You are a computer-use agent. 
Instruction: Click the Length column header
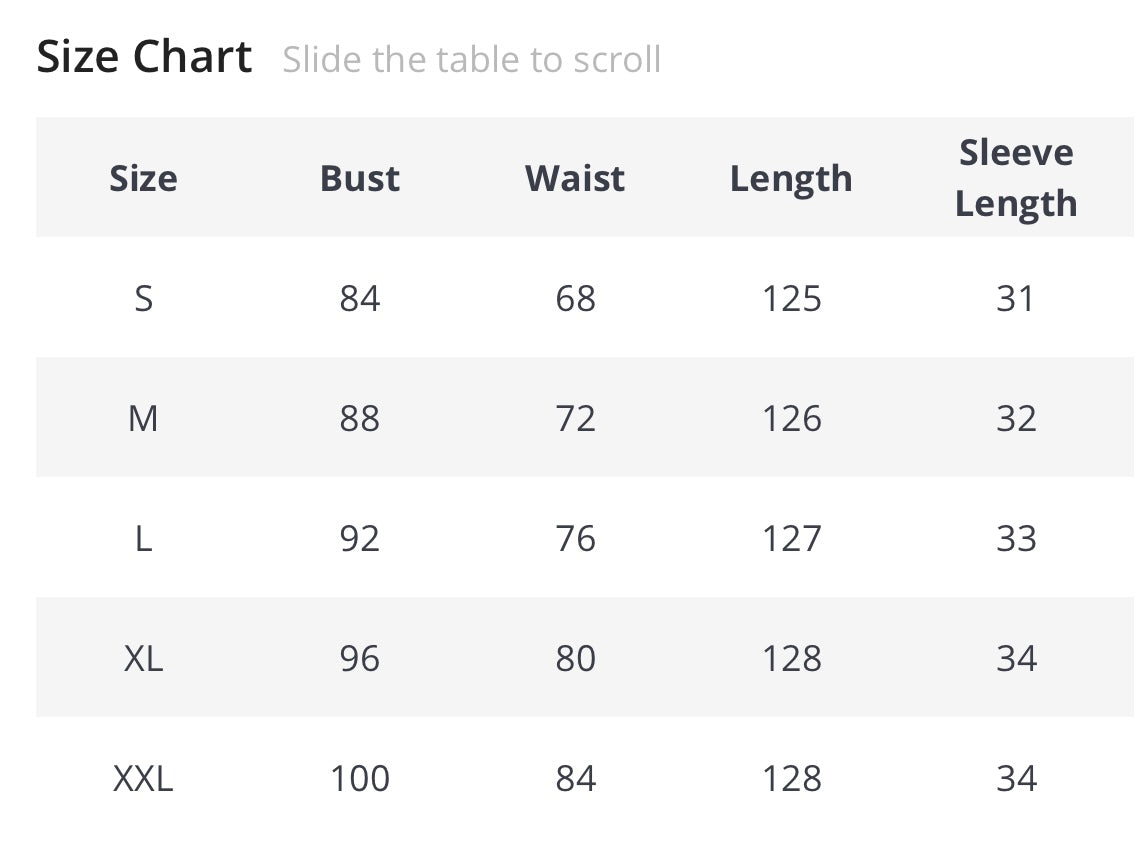click(791, 179)
